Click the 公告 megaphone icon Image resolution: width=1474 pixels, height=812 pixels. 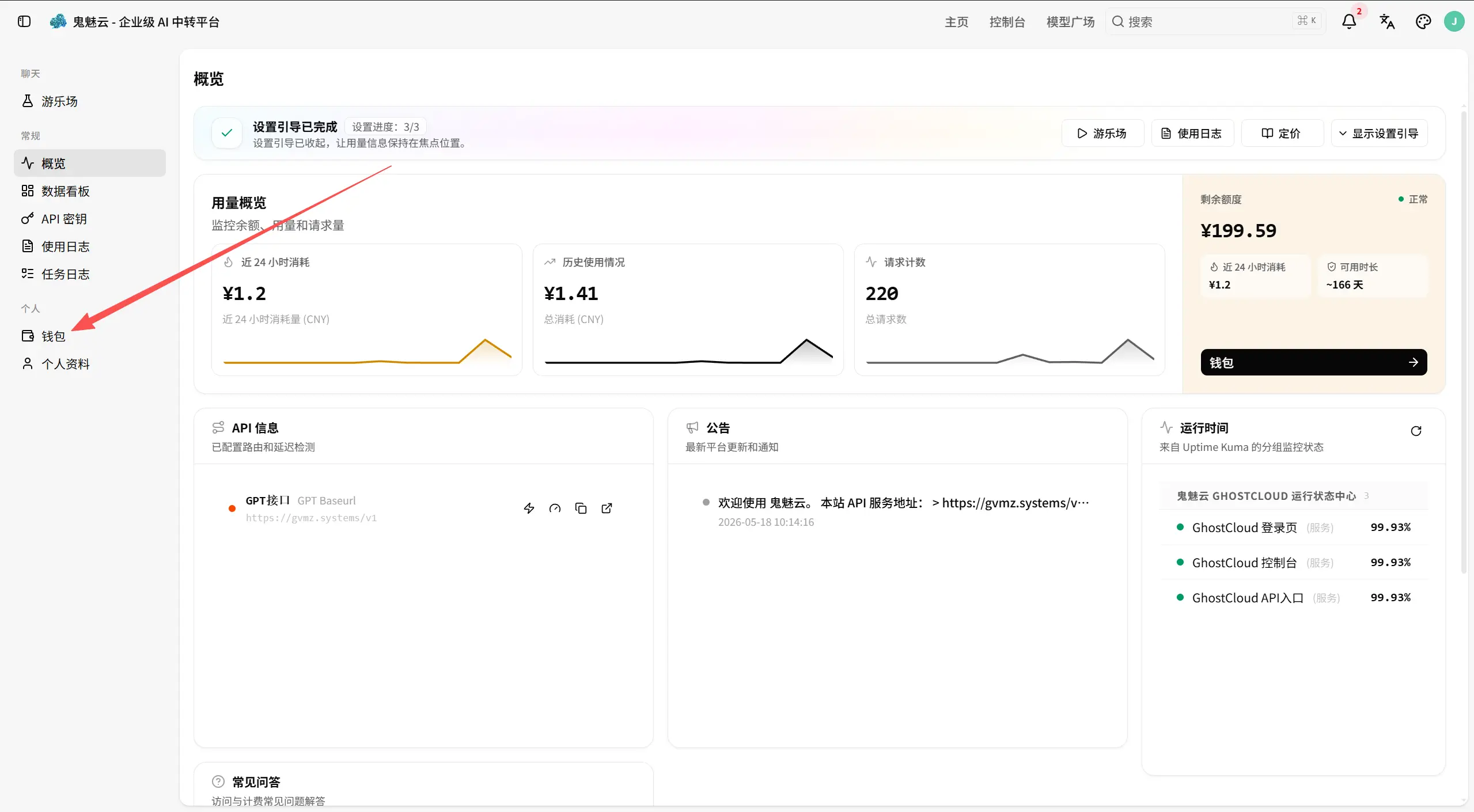(692, 427)
